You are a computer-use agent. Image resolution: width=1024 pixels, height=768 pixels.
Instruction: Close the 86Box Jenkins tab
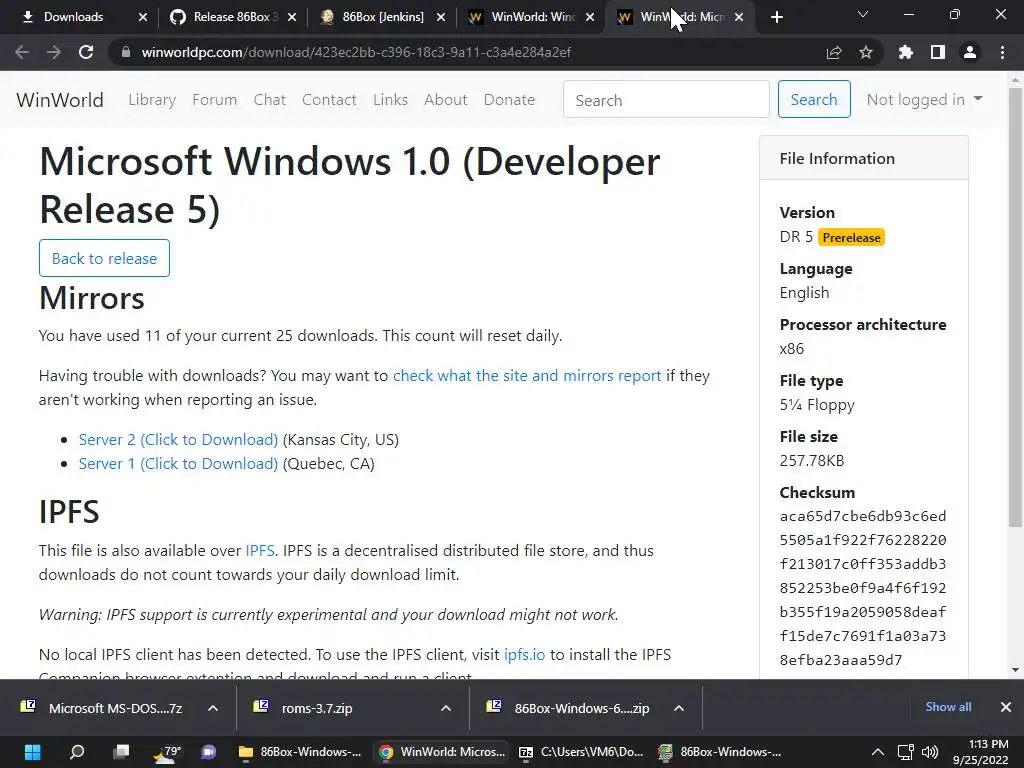[441, 17]
